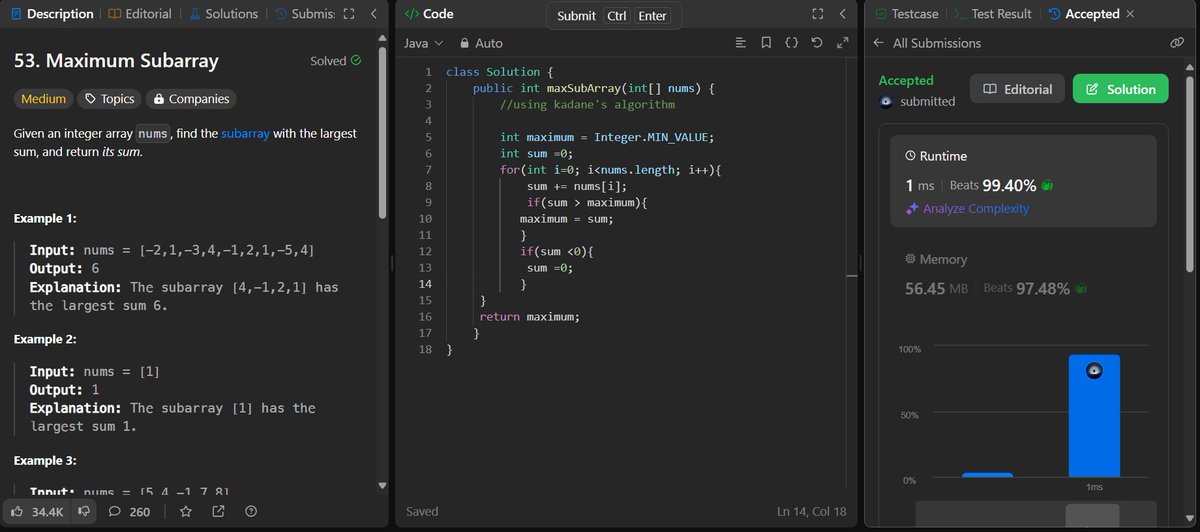Click the clapping hands beside 99.40%

click(1048, 185)
